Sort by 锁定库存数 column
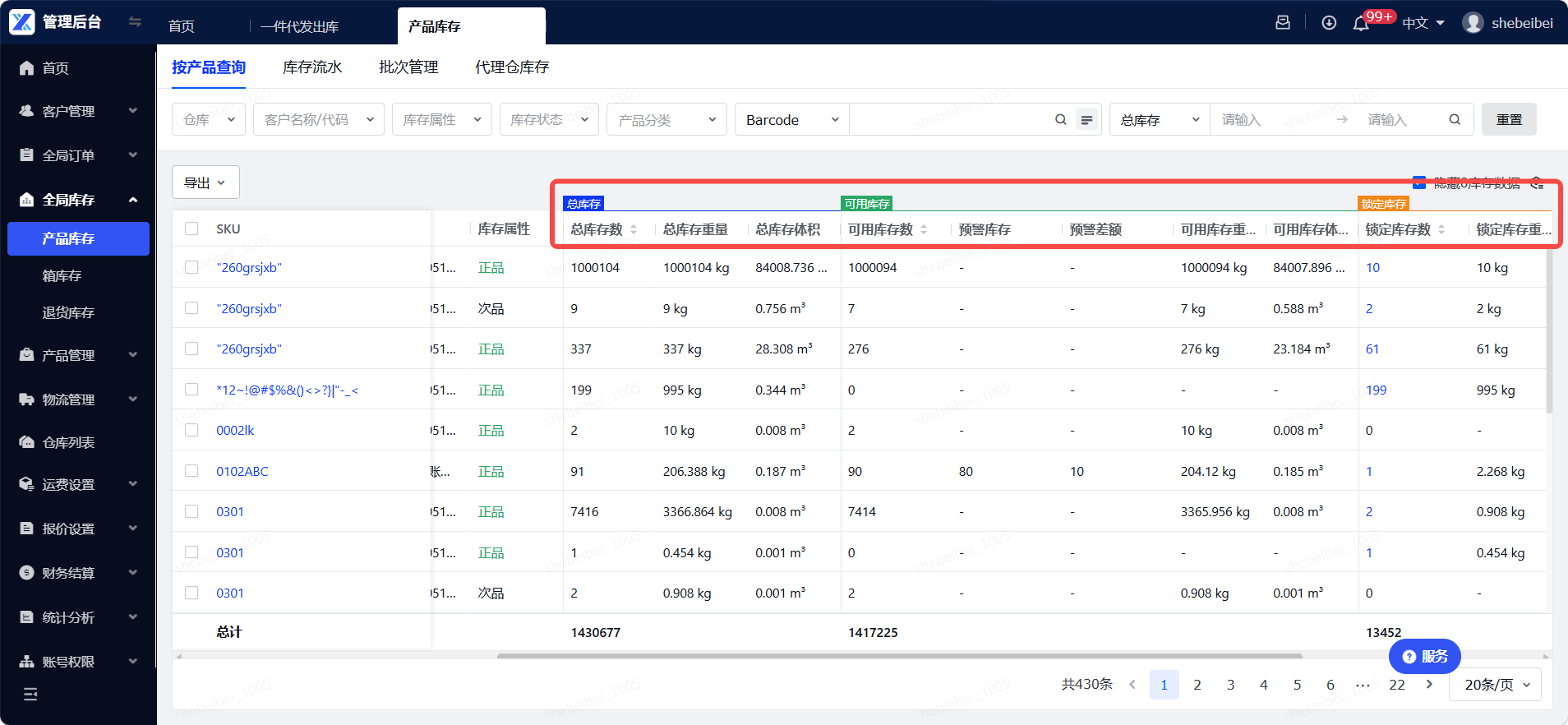1568x725 pixels. pyautogui.click(x=1441, y=229)
